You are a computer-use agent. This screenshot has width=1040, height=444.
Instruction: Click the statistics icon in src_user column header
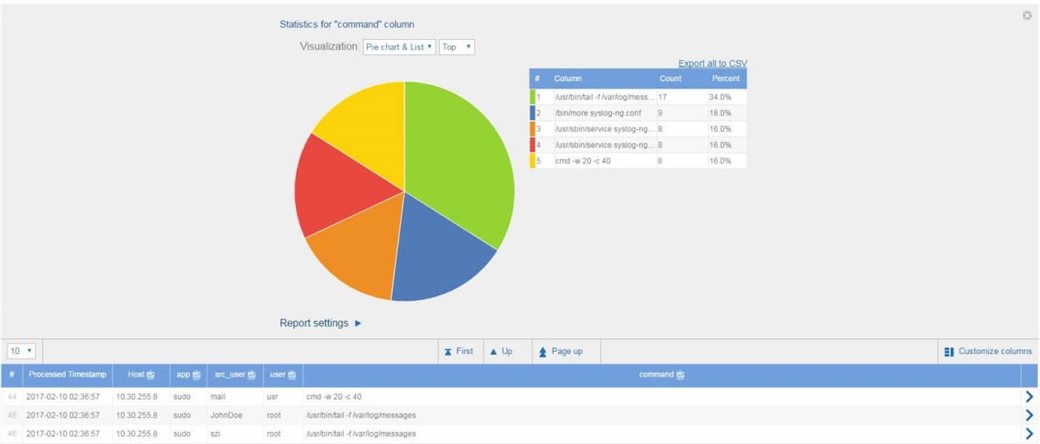pos(251,376)
